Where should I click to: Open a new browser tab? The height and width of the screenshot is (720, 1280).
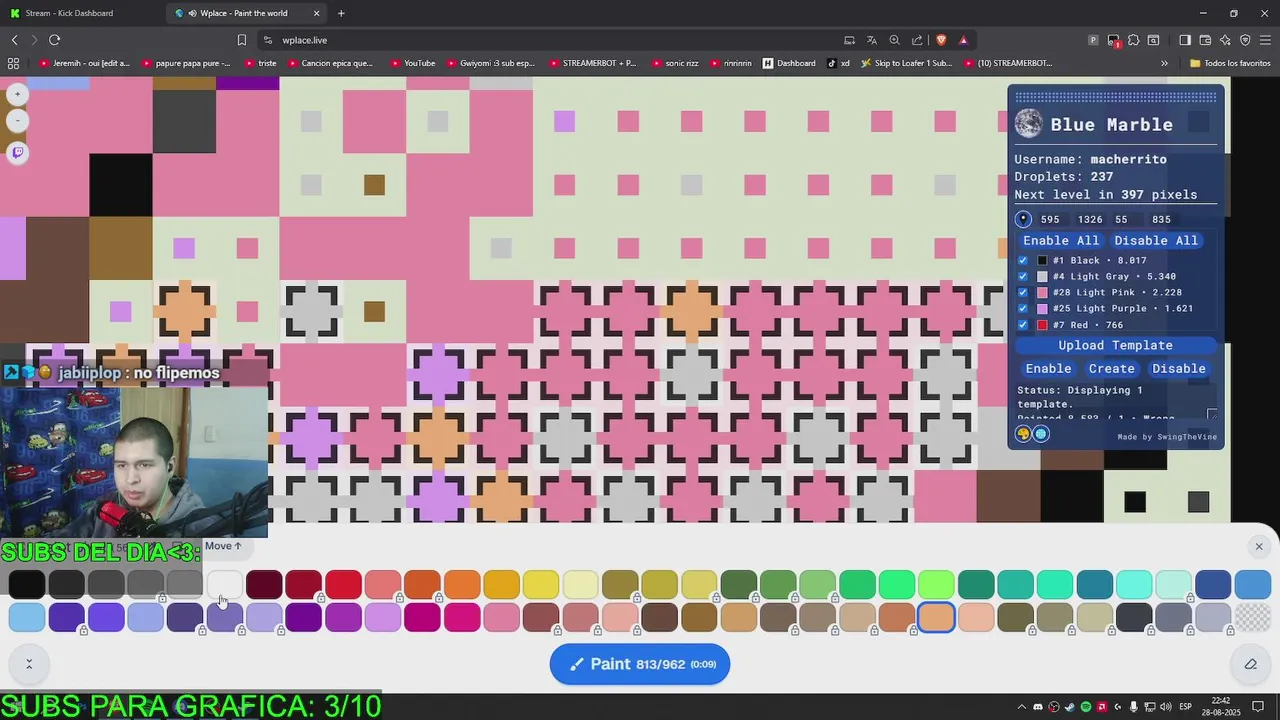coord(341,13)
